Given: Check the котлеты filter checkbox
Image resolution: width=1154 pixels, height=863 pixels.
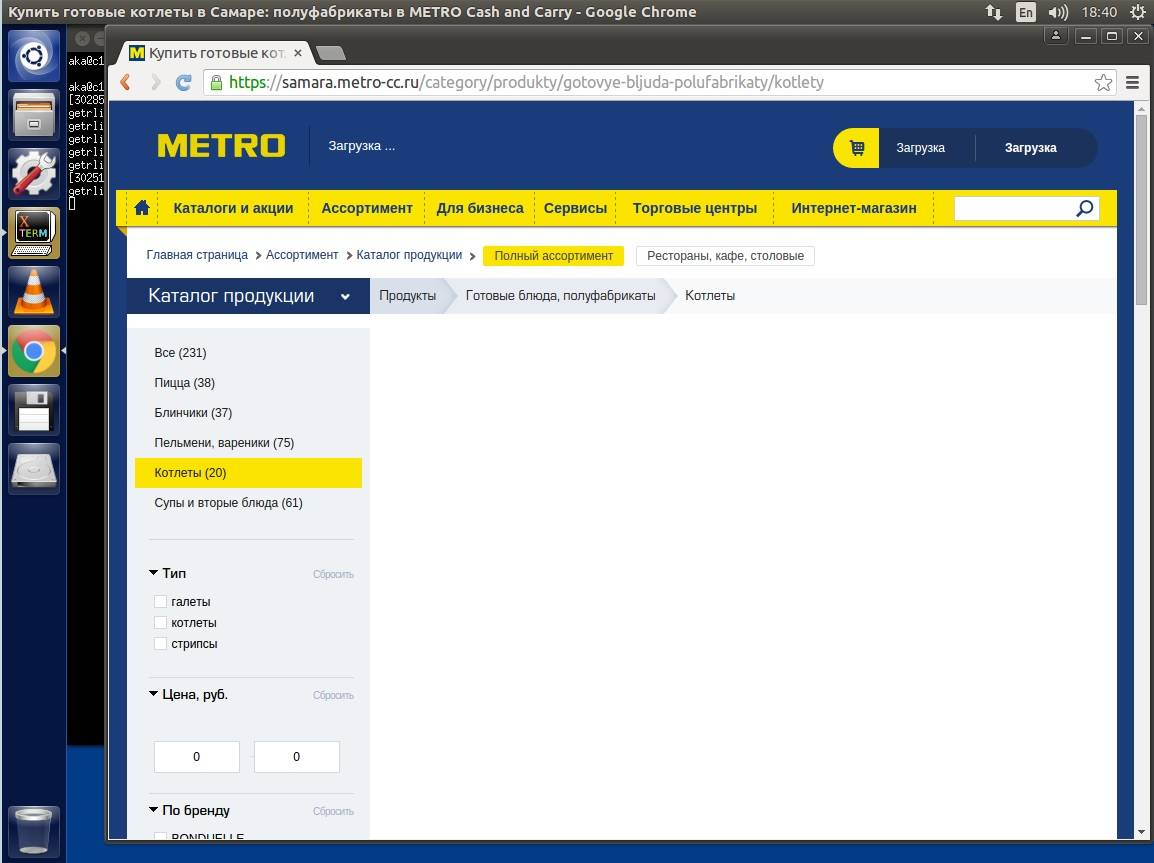Looking at the screenshot, I should coord(160,623).
